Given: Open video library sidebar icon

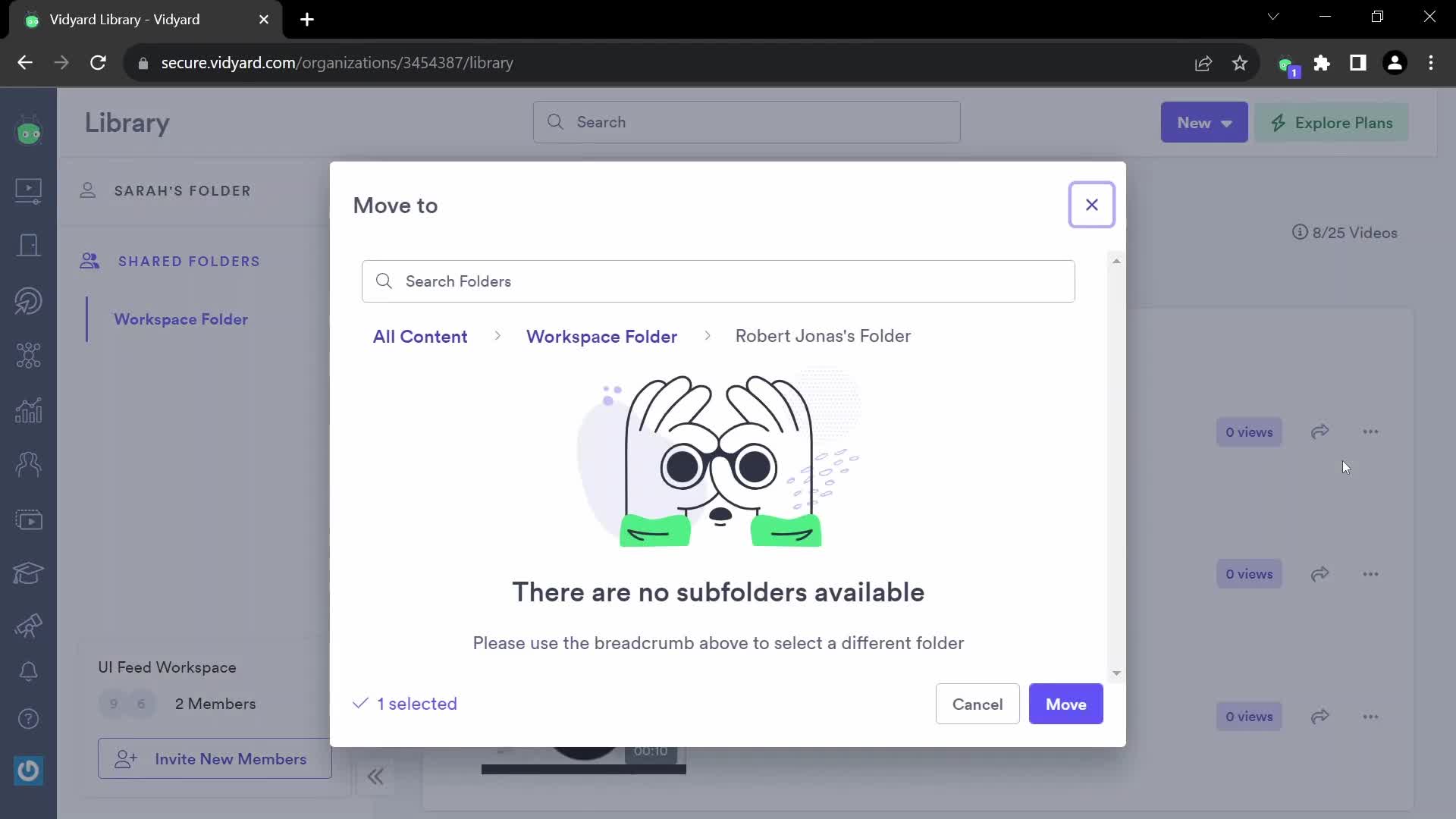Looking at the screenshot, I should pyautogui.click(x=29, y=190).
